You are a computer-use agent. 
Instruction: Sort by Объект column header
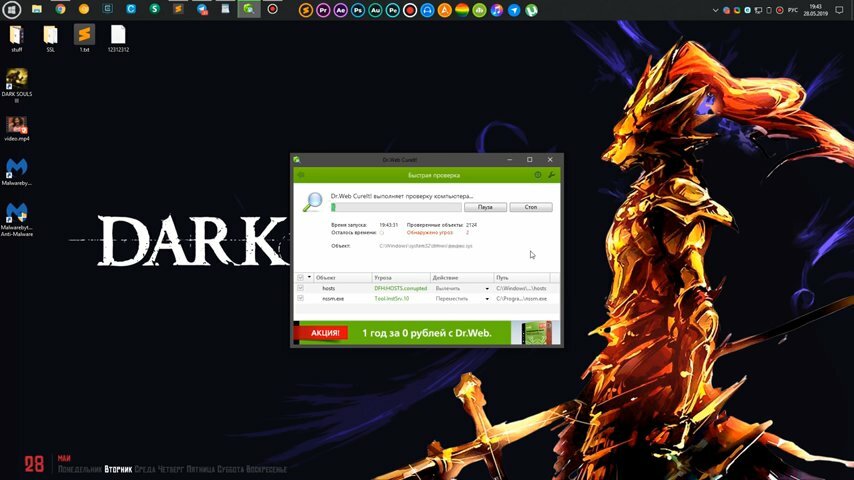pyautogui.click(x=343, y=277)
